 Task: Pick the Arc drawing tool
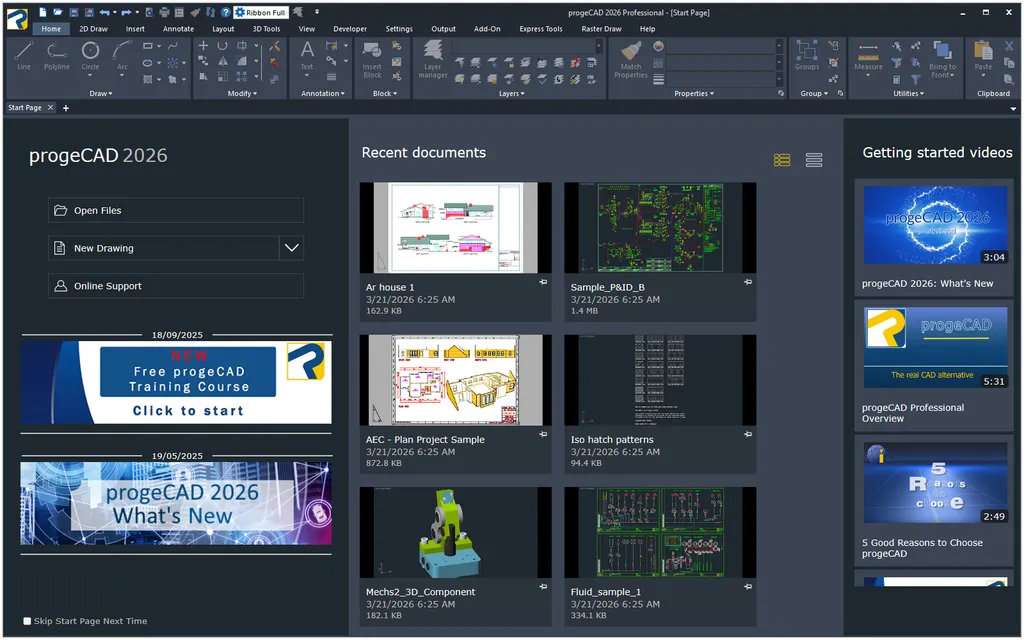[x=121, y=56]
